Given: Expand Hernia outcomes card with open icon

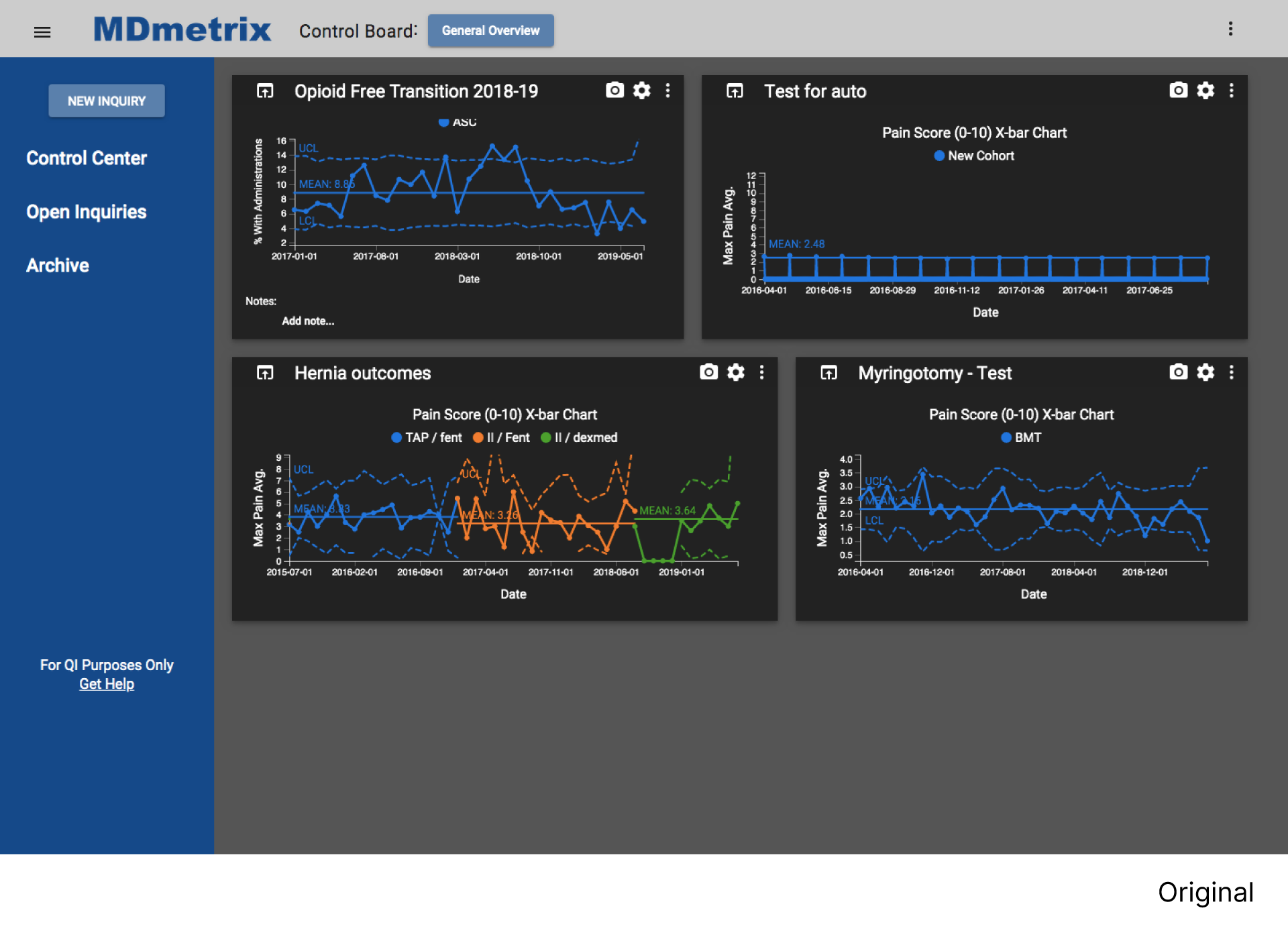Looking at the screenshot, I should point(265,373).
